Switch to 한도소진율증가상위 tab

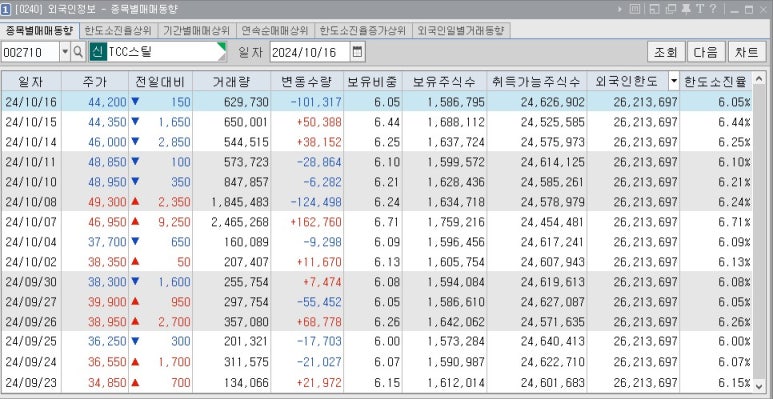pyautogui.click(x=363, y=31)
